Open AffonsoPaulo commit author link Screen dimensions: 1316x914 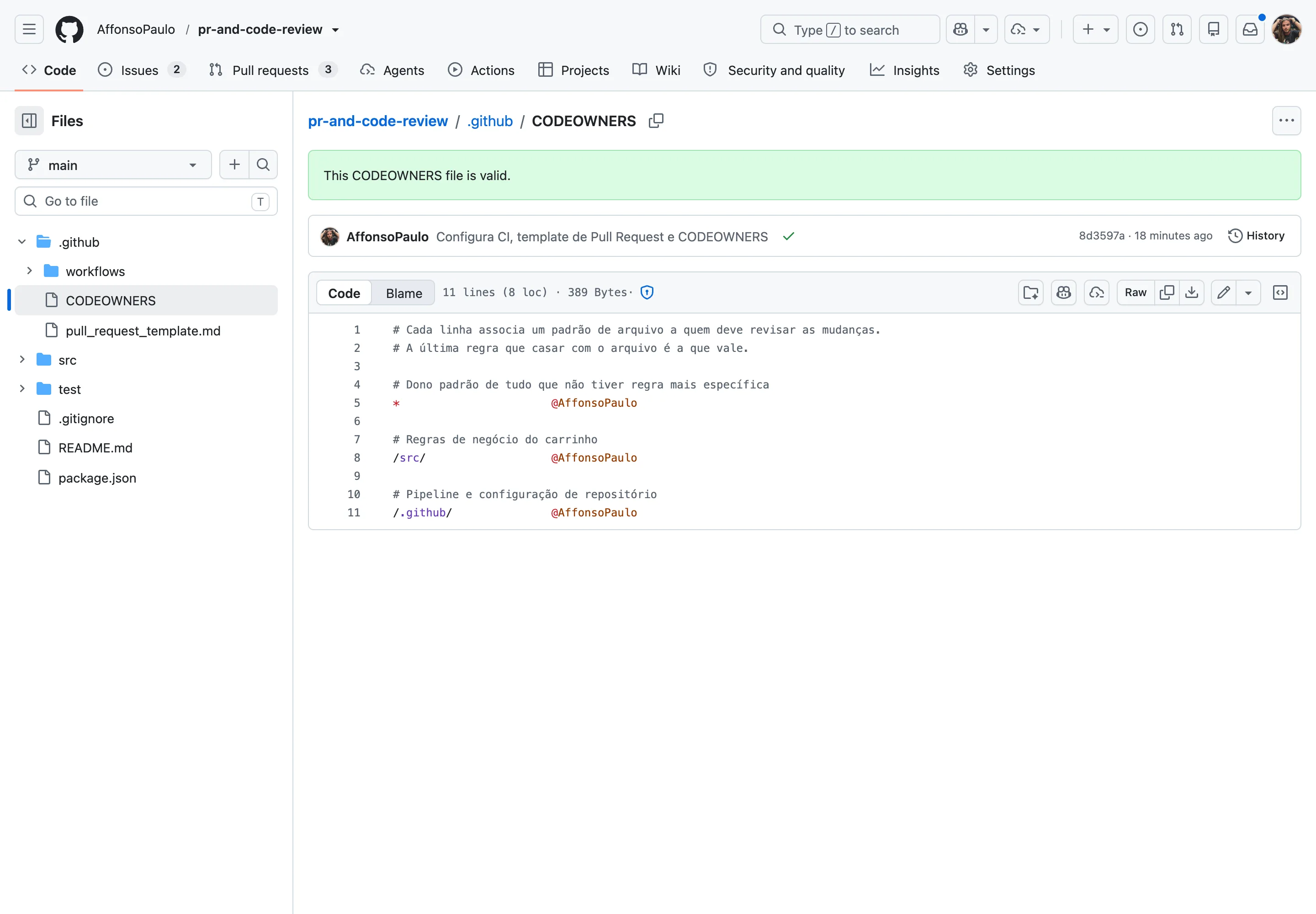point(387,237)
